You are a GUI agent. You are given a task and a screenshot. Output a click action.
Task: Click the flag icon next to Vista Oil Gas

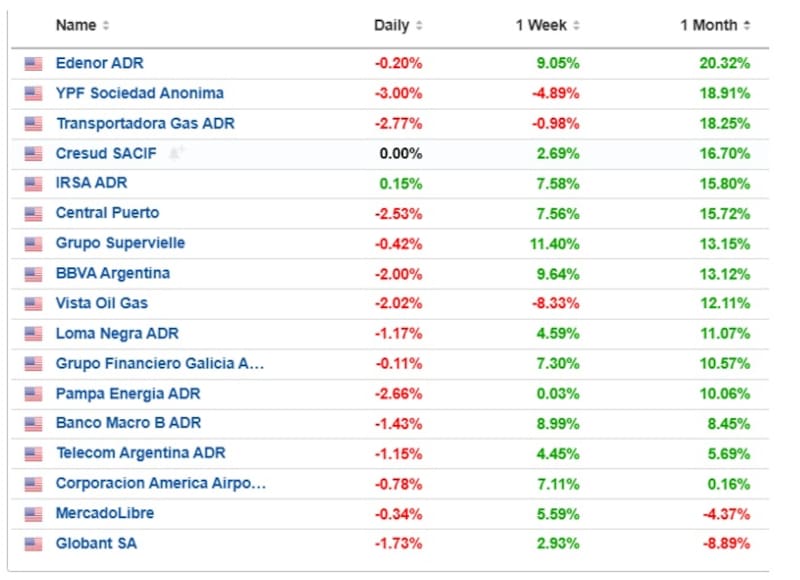point(33,303)
